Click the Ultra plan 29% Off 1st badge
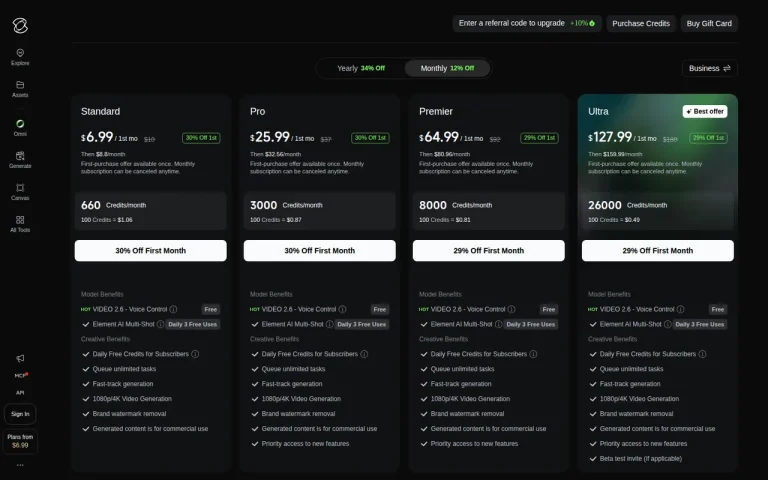 click(708, 138)
